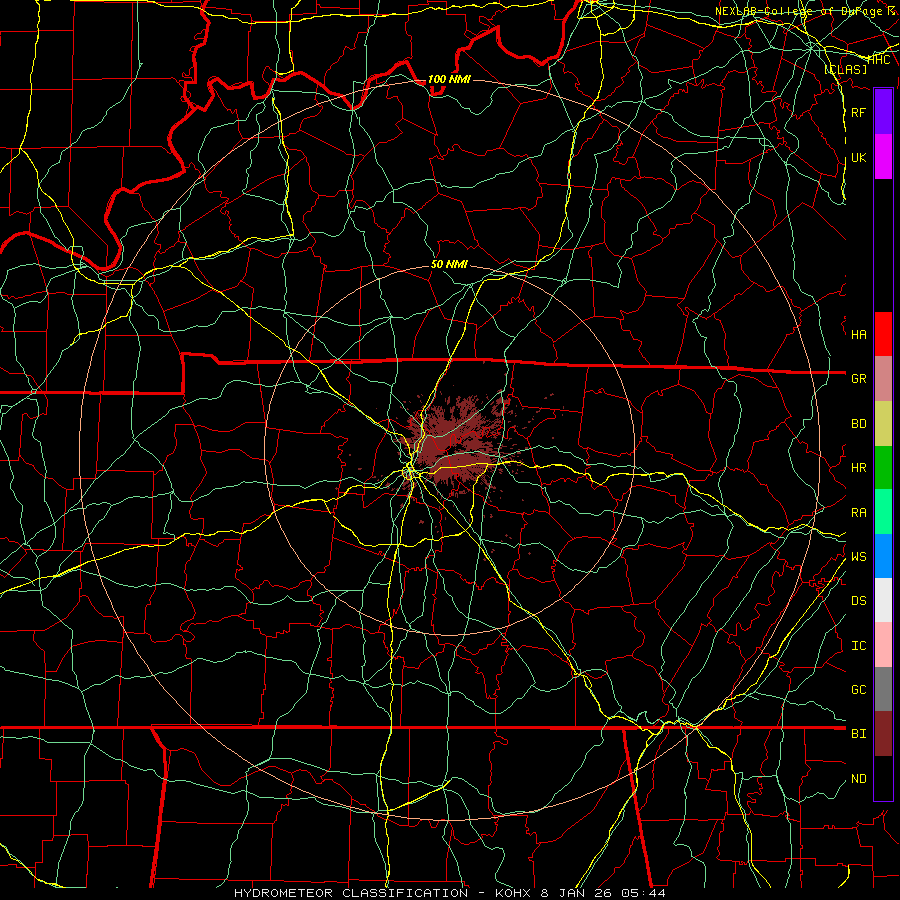Viewport: 900px width, 900px height.
Task: Click the RA legend text label
Action: pyautogui.click(x=858, y=512)
